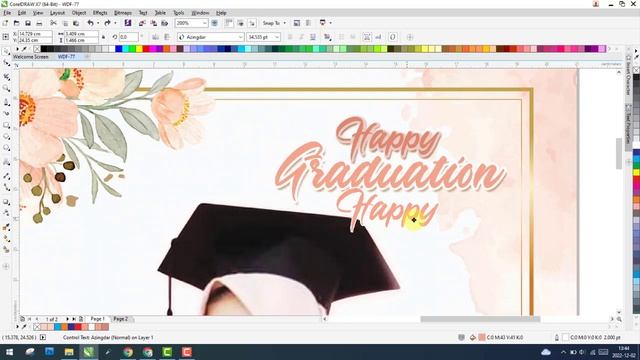Screen dimensions: 640x360
Task: Click the Edit text icon in property bar
Action: point(378,37)
